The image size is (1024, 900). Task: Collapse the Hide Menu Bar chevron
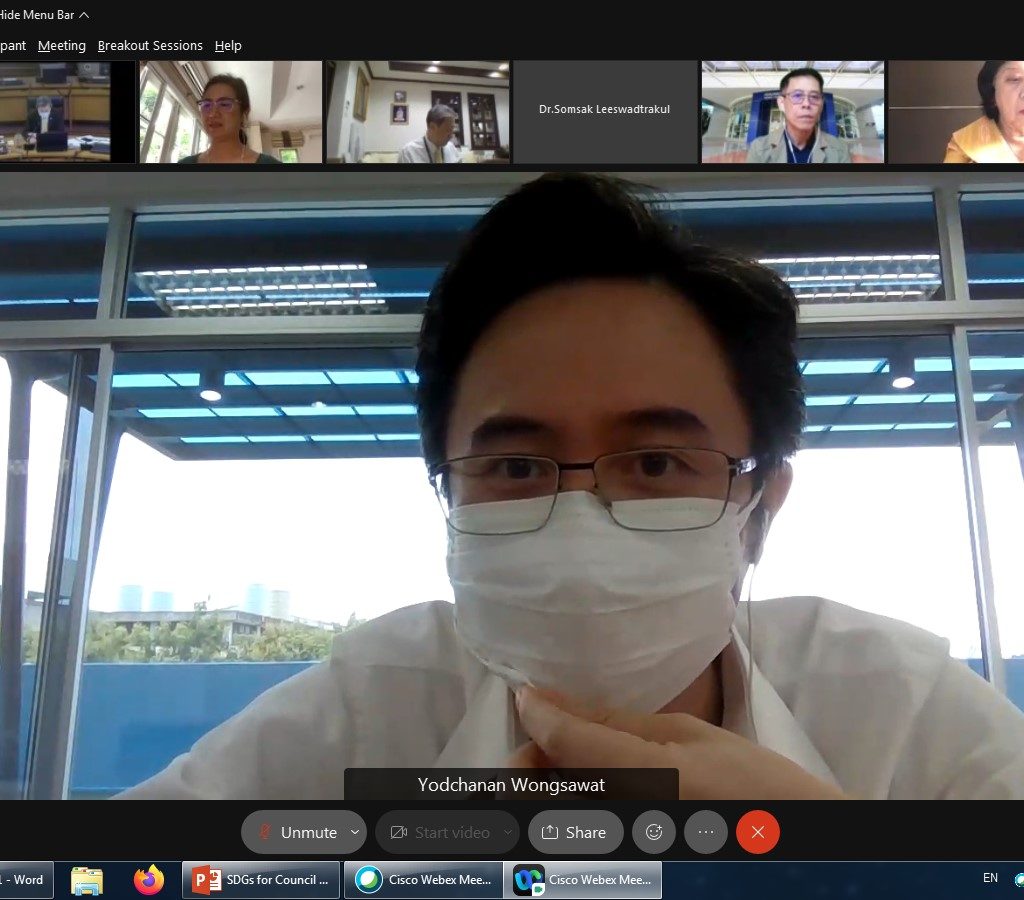pyautogui.click(x=84, y=15)
